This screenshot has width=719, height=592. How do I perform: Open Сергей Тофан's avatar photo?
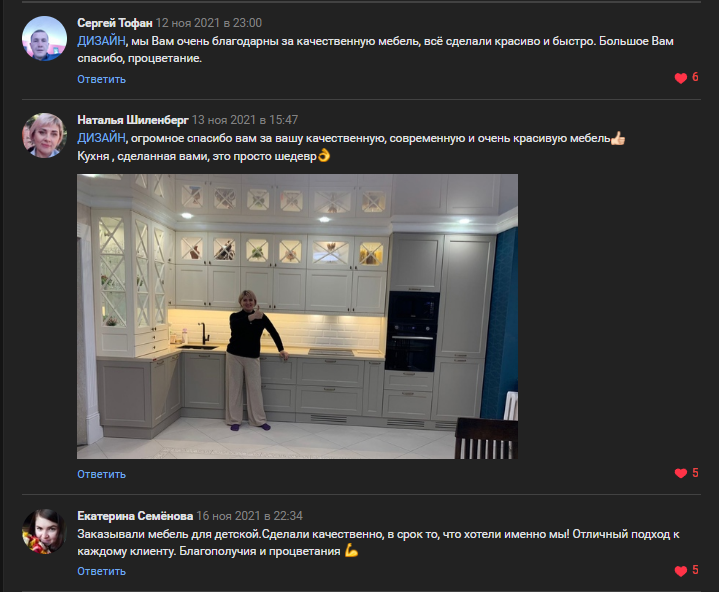click(x=44, y=39)
